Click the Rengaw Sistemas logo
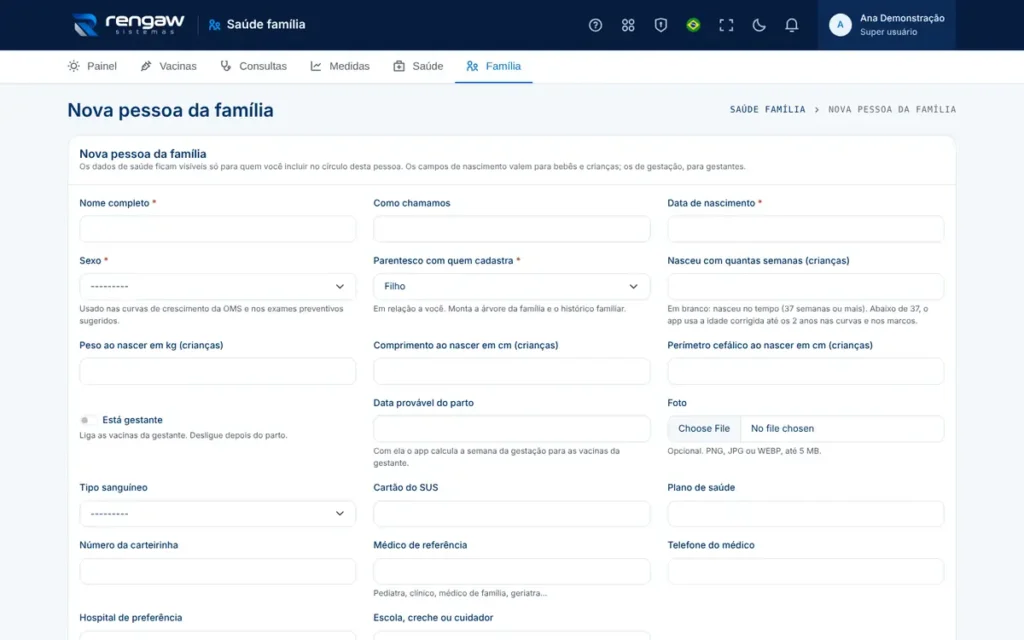The image size is (1024, 640). pos(129,25)
